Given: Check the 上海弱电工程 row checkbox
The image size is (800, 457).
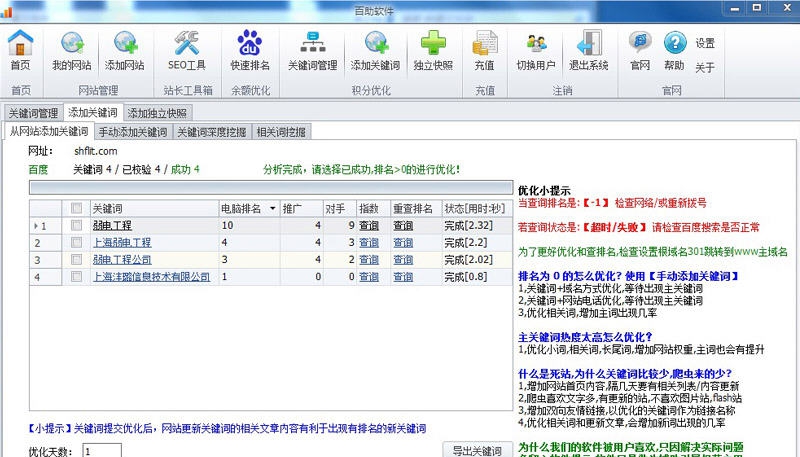Looking at the screenshot, I should [76, 243].
